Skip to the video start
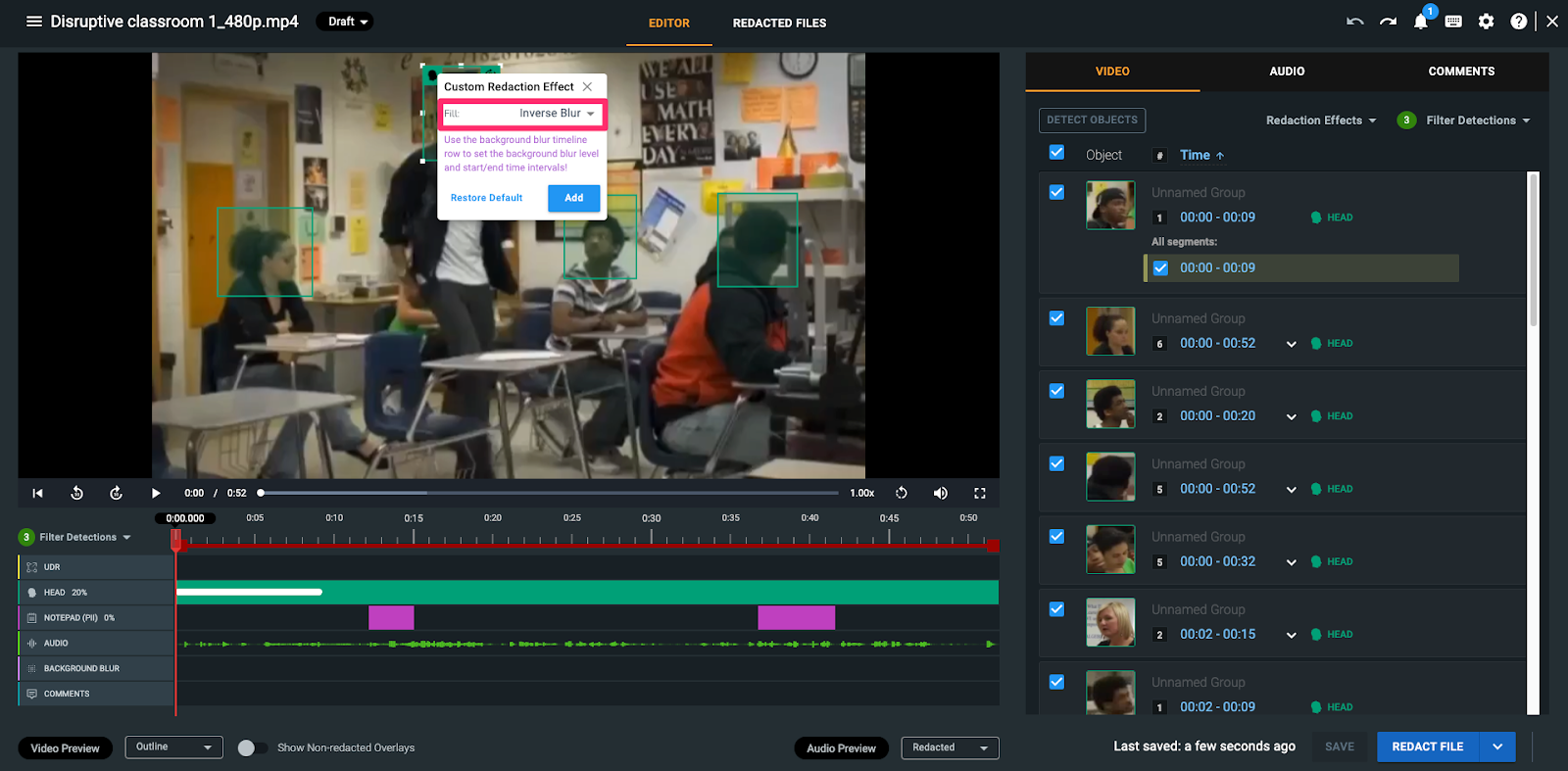 37,493
